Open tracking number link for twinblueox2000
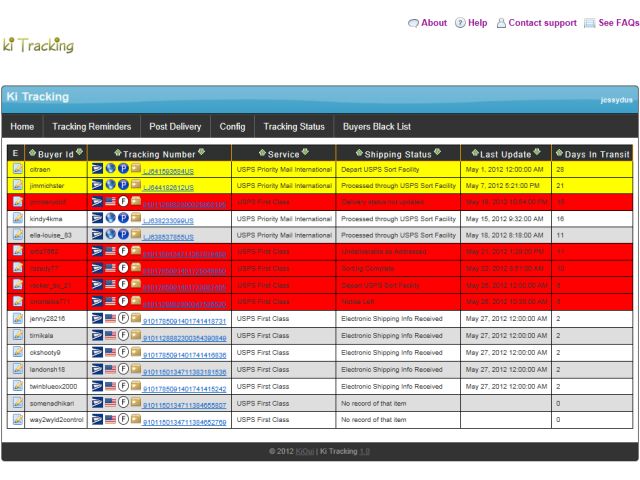Screen dimensions: 640x480 (184, 389)
